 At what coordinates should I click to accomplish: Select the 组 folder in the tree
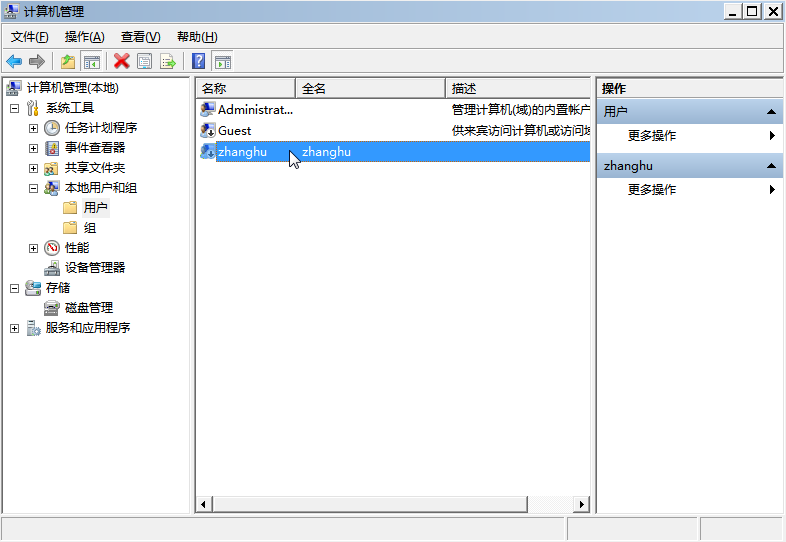pyautogui.click(x=89, y=228)
